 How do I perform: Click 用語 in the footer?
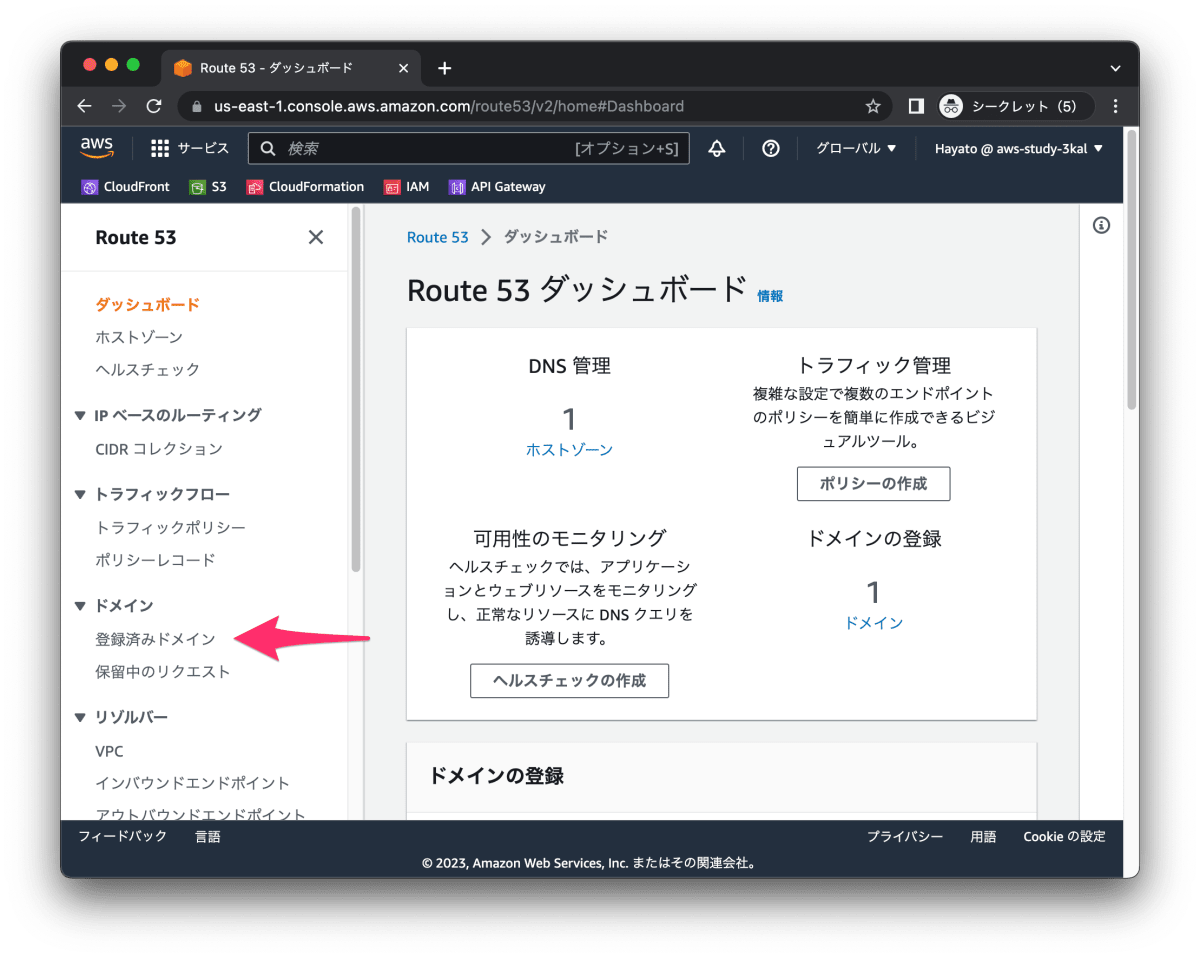coord(983,837)
